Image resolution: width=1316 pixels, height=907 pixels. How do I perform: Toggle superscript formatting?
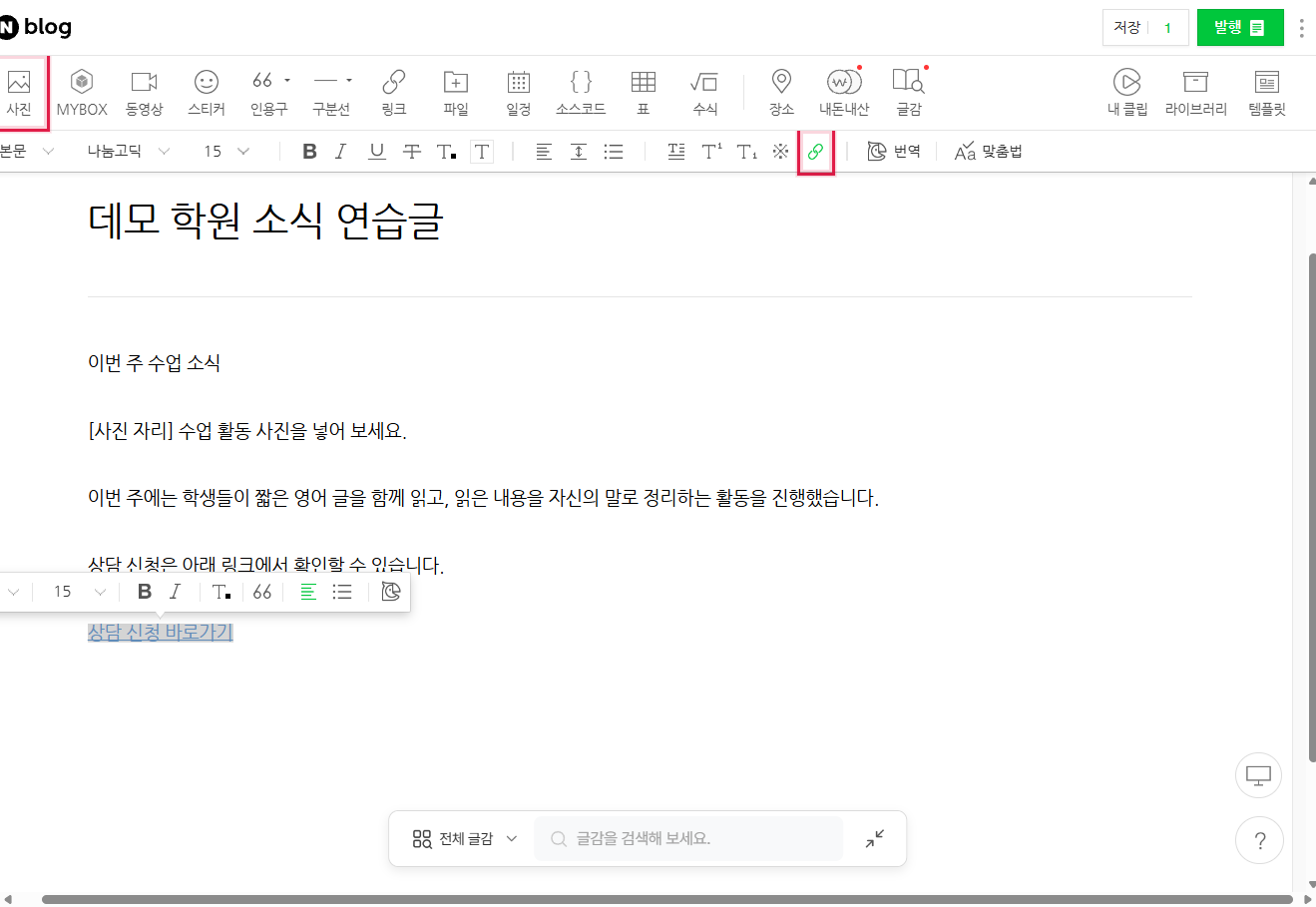point(711,152)
